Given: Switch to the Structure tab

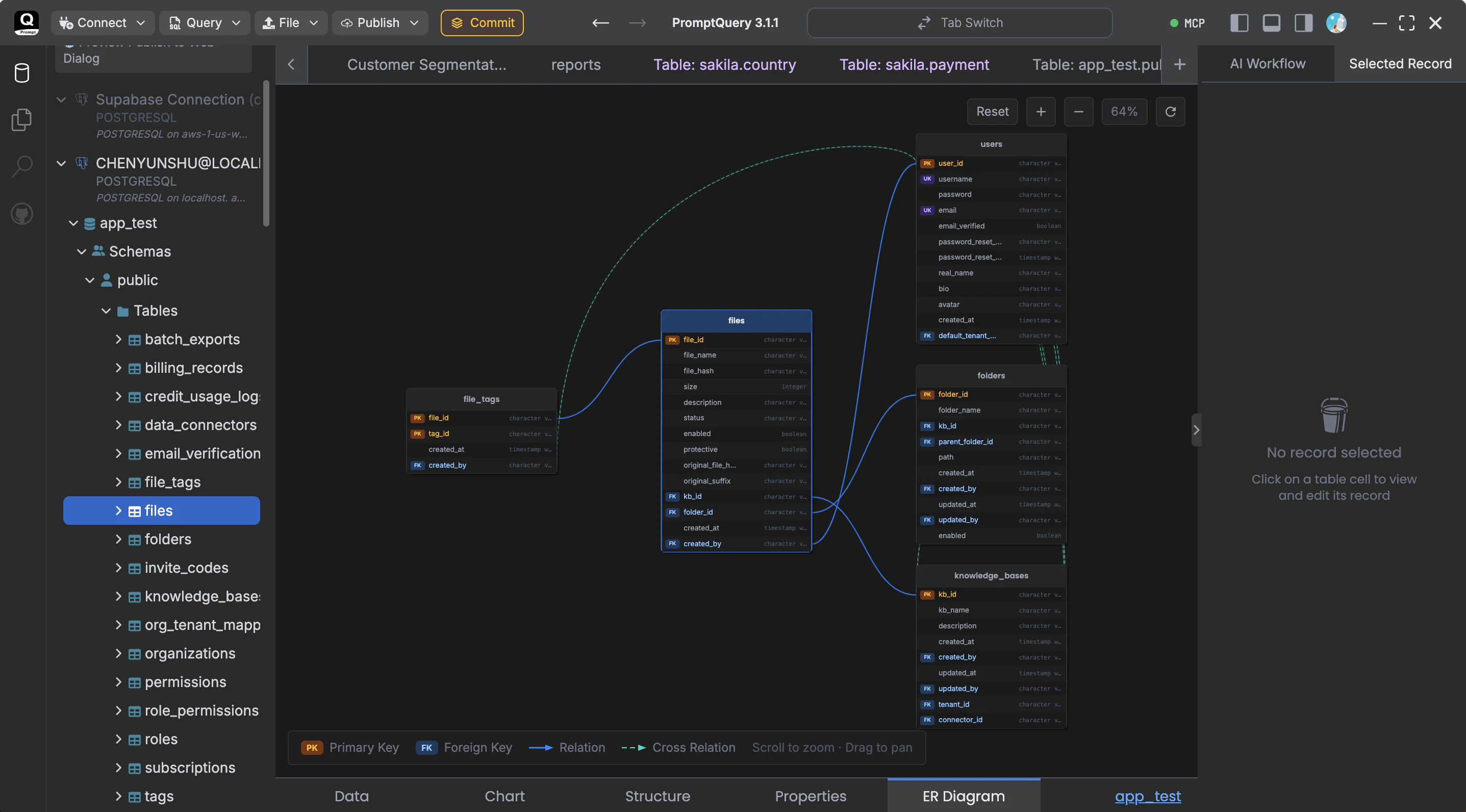Looking at the screenshot, I should click(658, 796).
